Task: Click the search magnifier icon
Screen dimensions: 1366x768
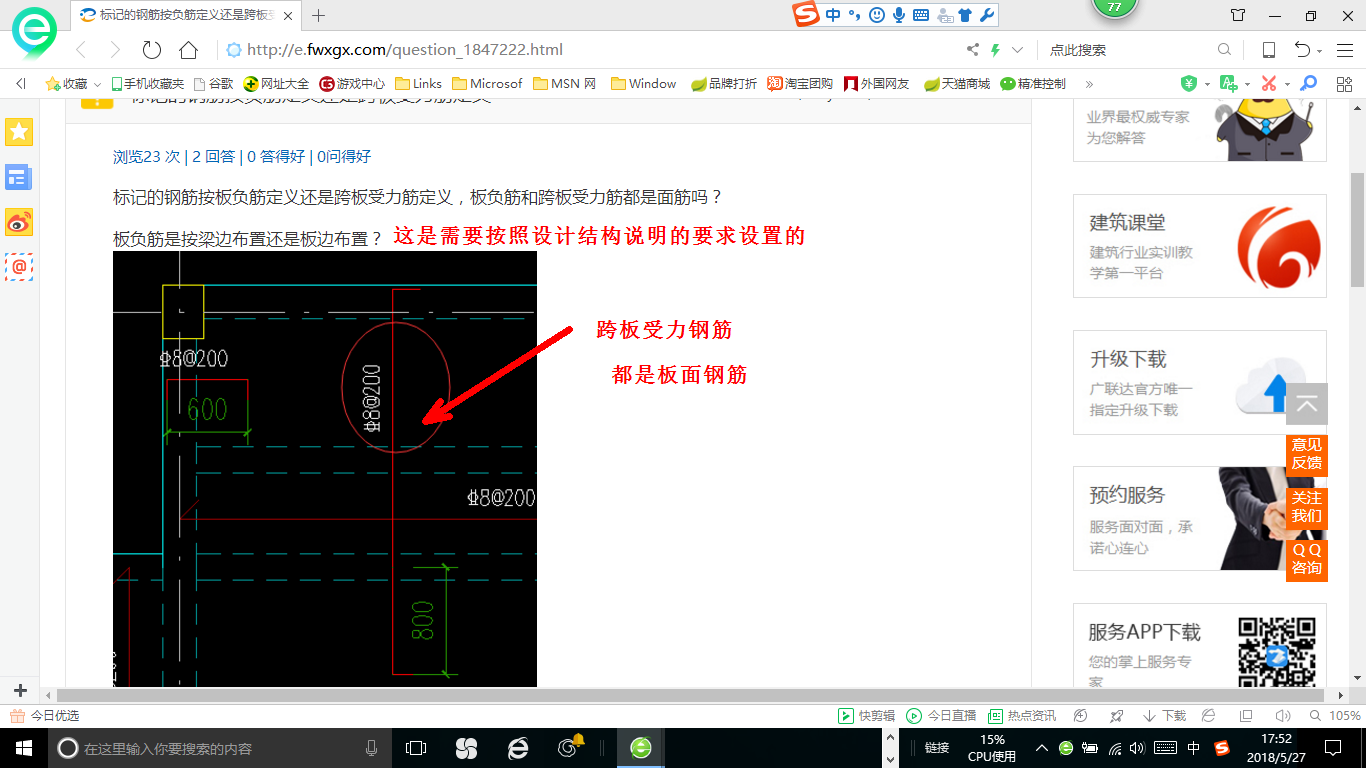Action: click(1224, 50)
